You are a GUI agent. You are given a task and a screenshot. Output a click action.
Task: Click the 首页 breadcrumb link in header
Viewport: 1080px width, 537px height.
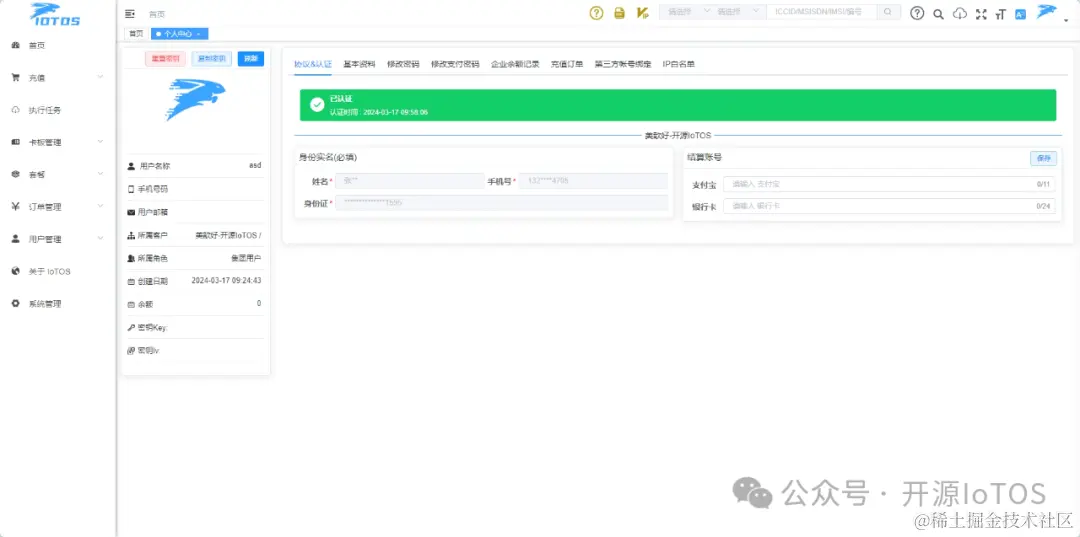pyautogui.click(x=157, y=14)
